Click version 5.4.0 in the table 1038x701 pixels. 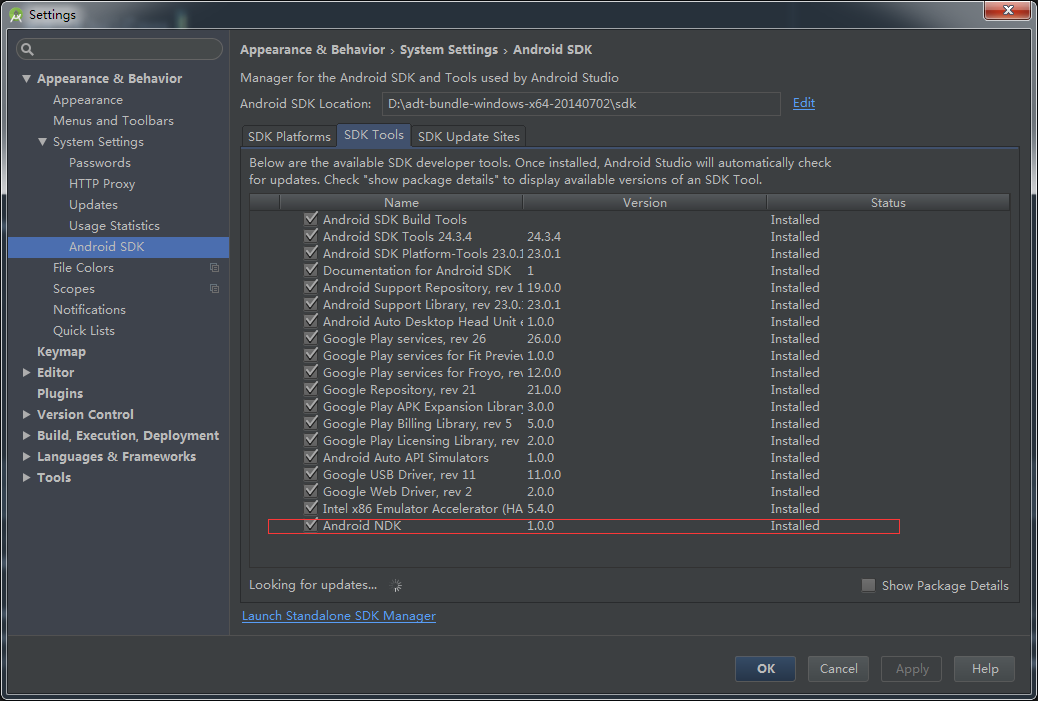pos(541,508)
